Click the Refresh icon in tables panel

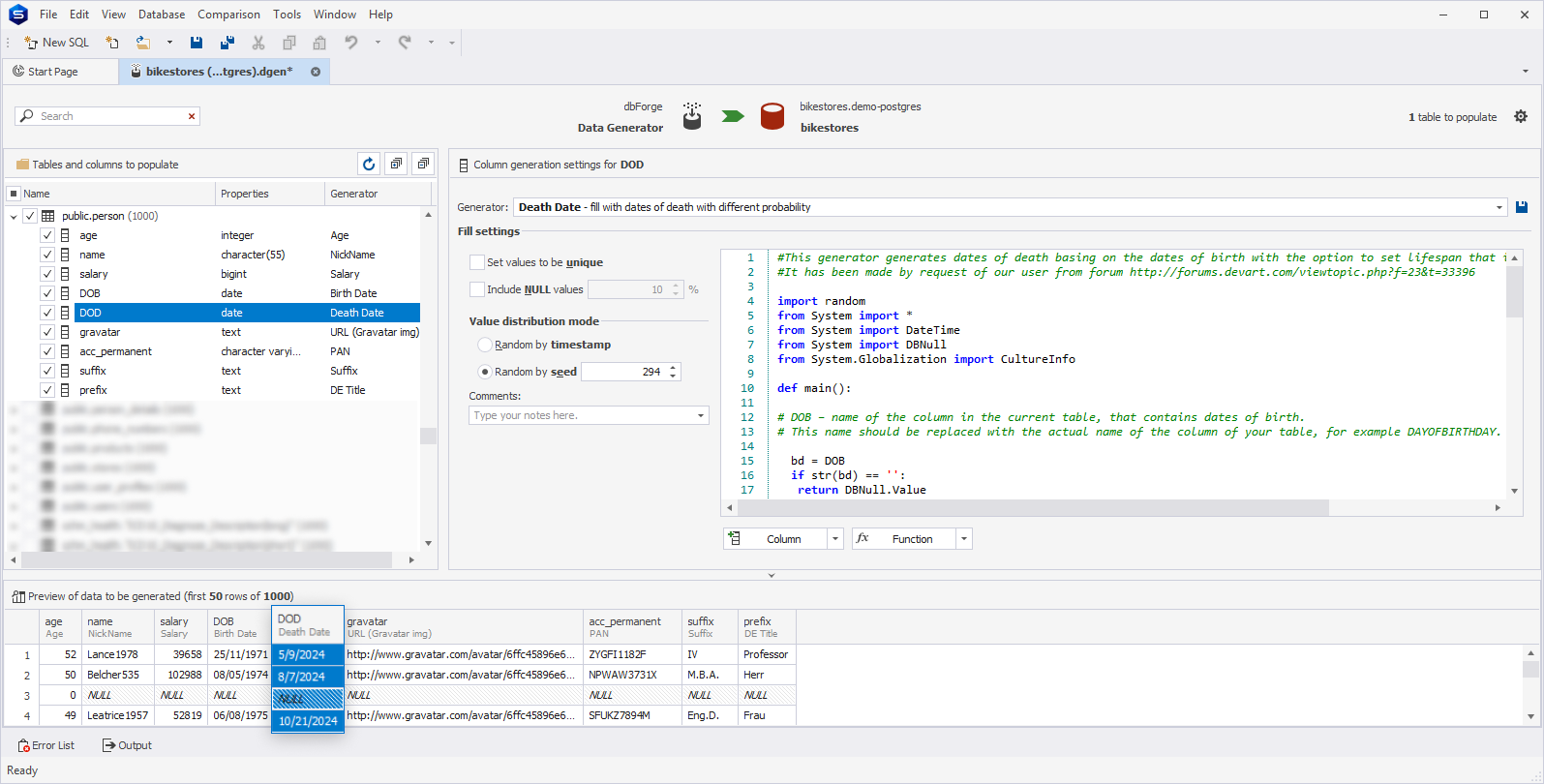pos(369,165)
